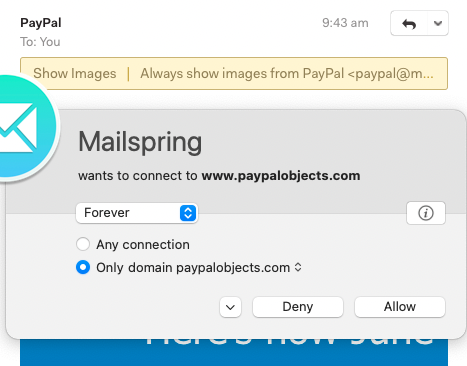Expand more options chevron beside Deny
The height and width of the screenshot is (366, 467).
[230, 307]
